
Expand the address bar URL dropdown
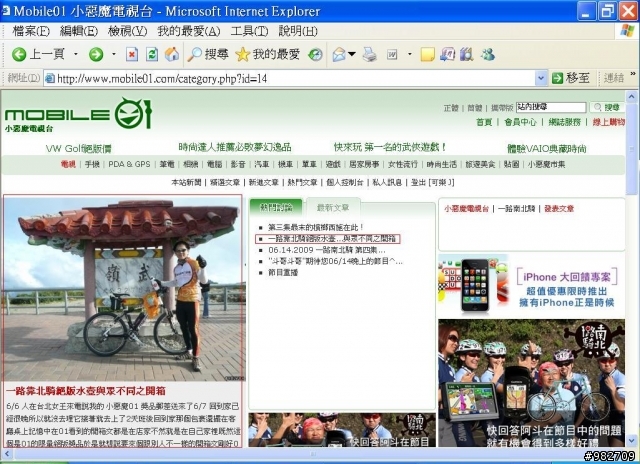[541, 78]
